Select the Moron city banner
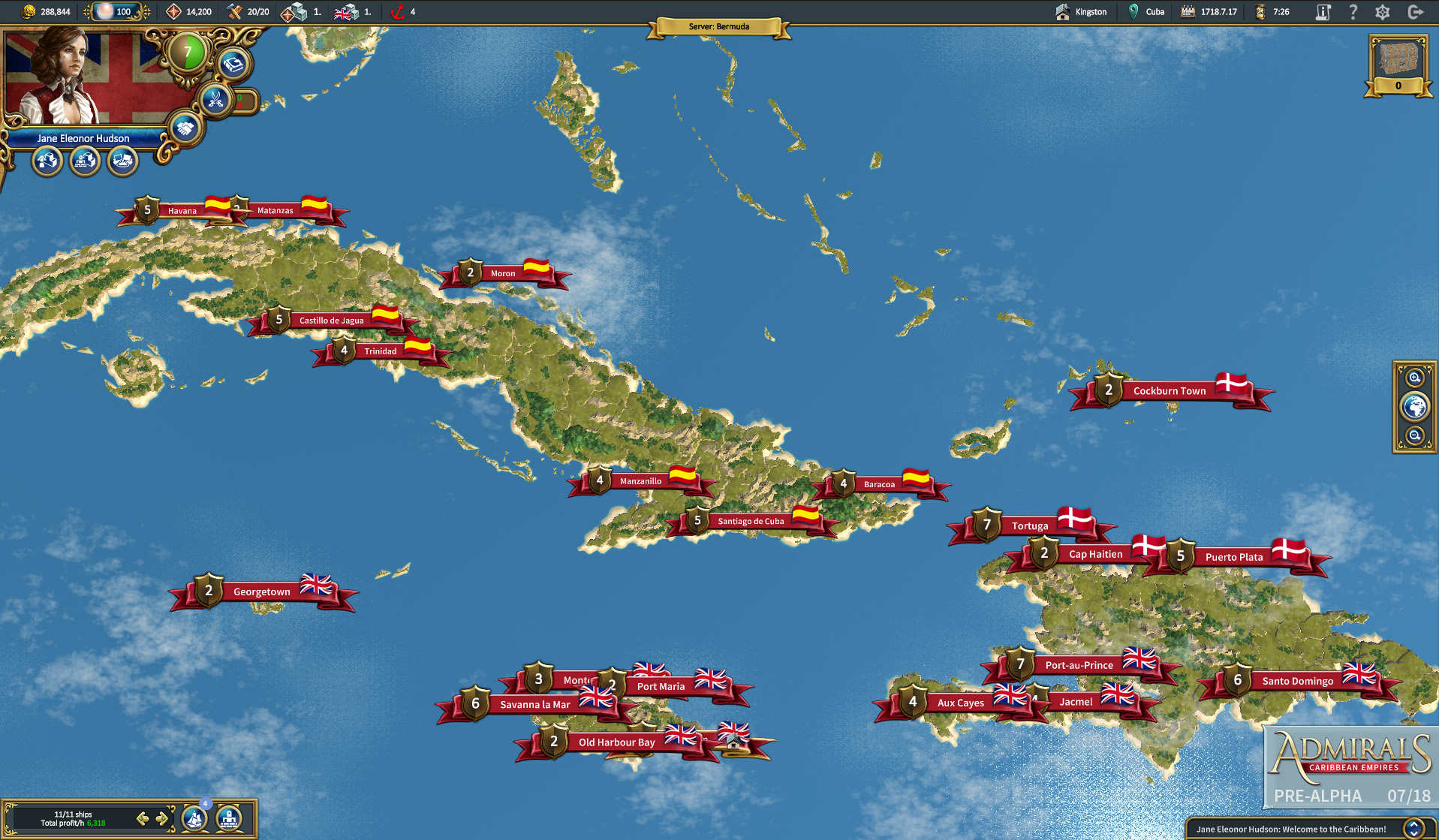 tap(504, 273)
